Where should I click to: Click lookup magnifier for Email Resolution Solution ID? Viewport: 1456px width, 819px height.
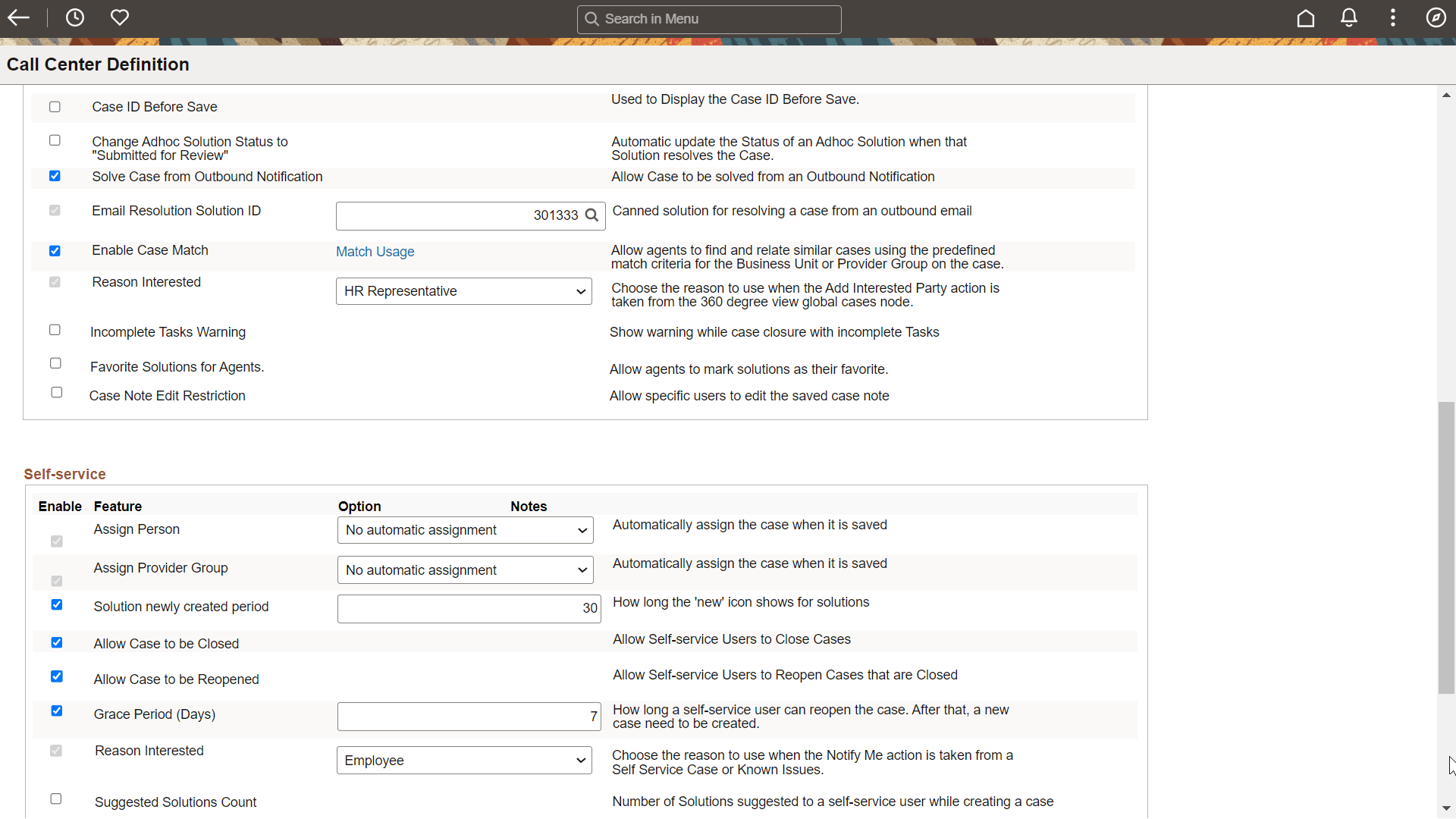592,215
